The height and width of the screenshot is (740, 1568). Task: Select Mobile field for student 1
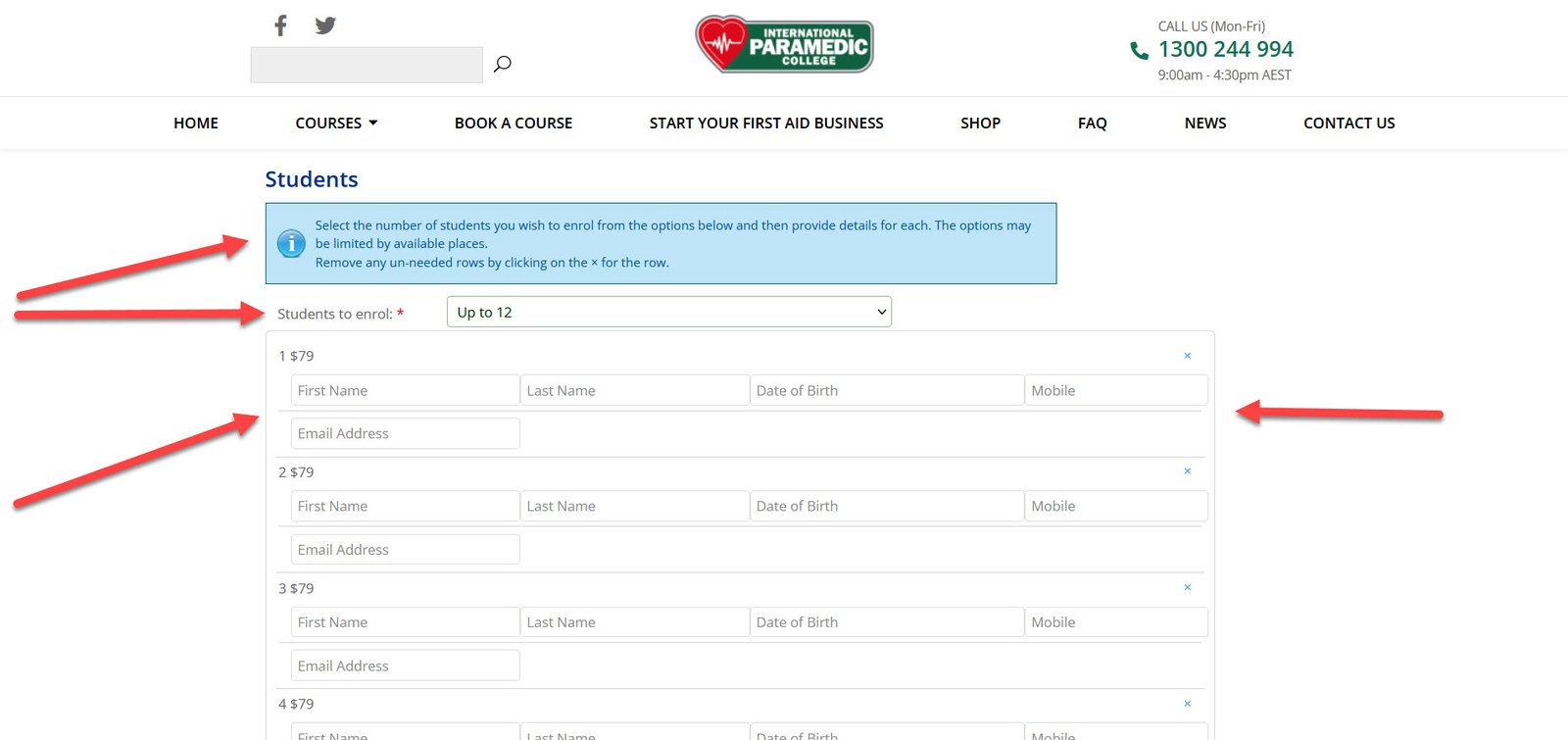[1115, 390]
